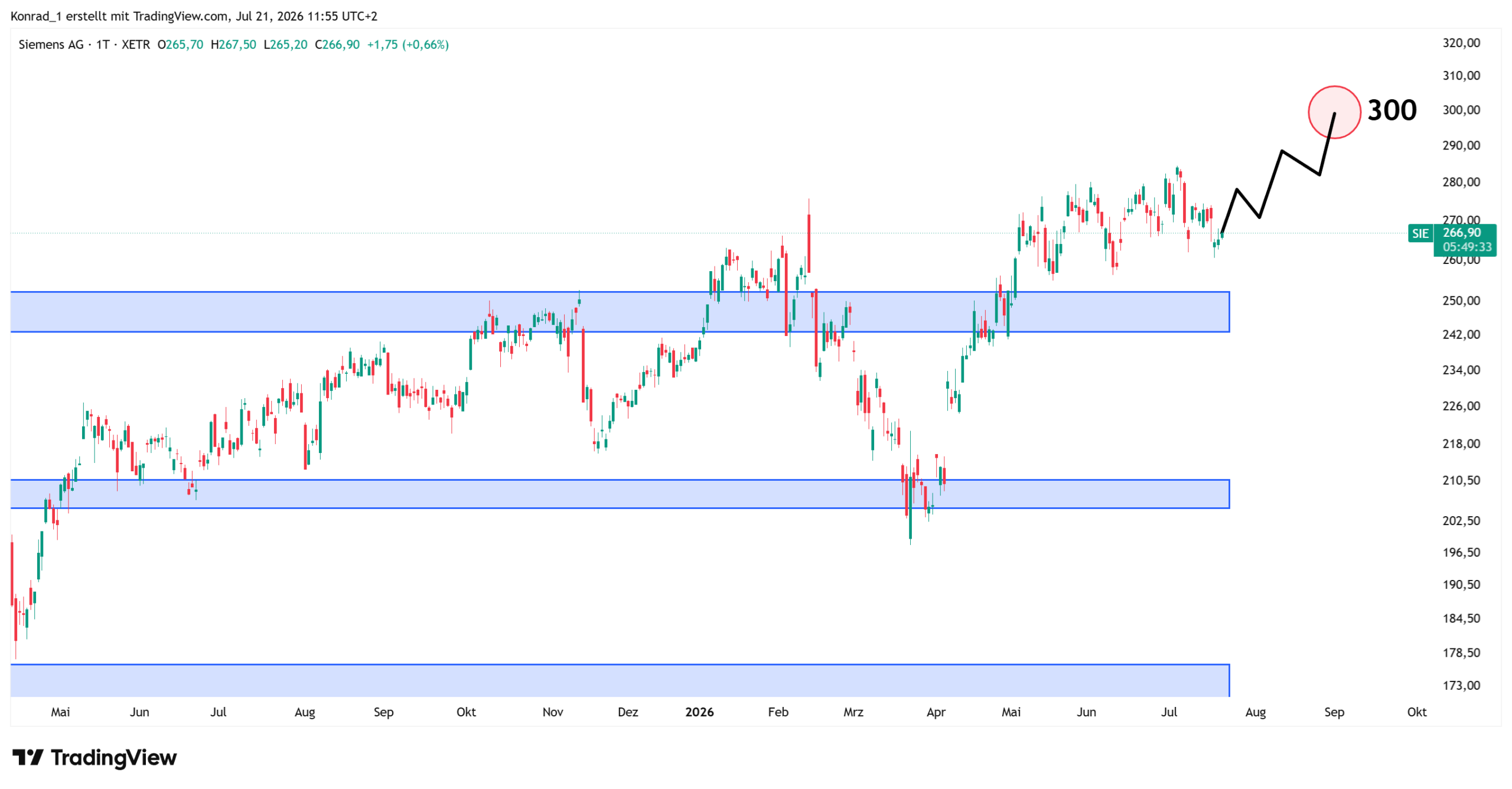Click the 250,00 price axis label

pyautogui.click(x=1461, y=301)
